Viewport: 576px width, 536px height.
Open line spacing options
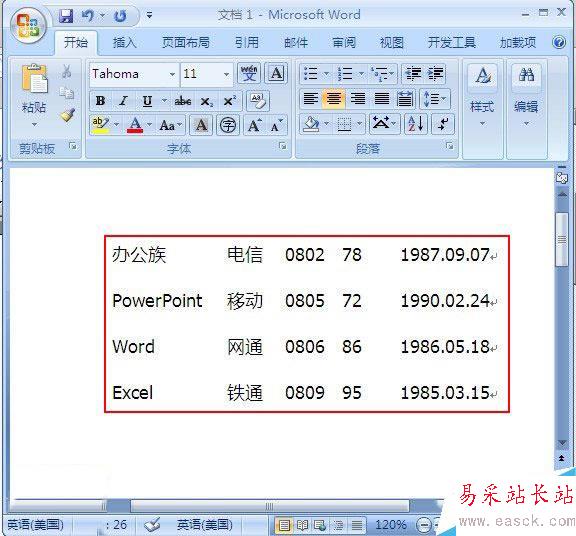click(435, 99)
